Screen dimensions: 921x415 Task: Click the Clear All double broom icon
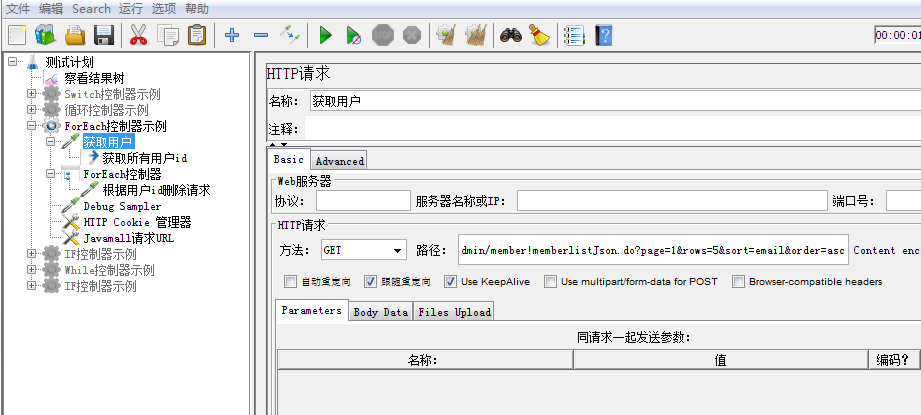coord(476,35)
